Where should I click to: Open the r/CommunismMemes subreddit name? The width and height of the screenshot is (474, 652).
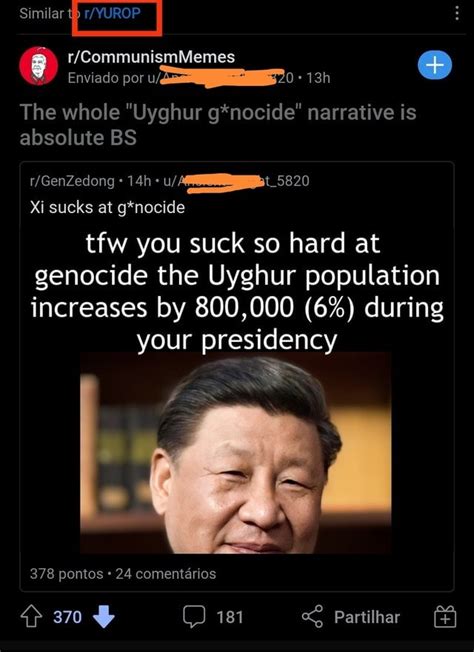pos(151,57)
